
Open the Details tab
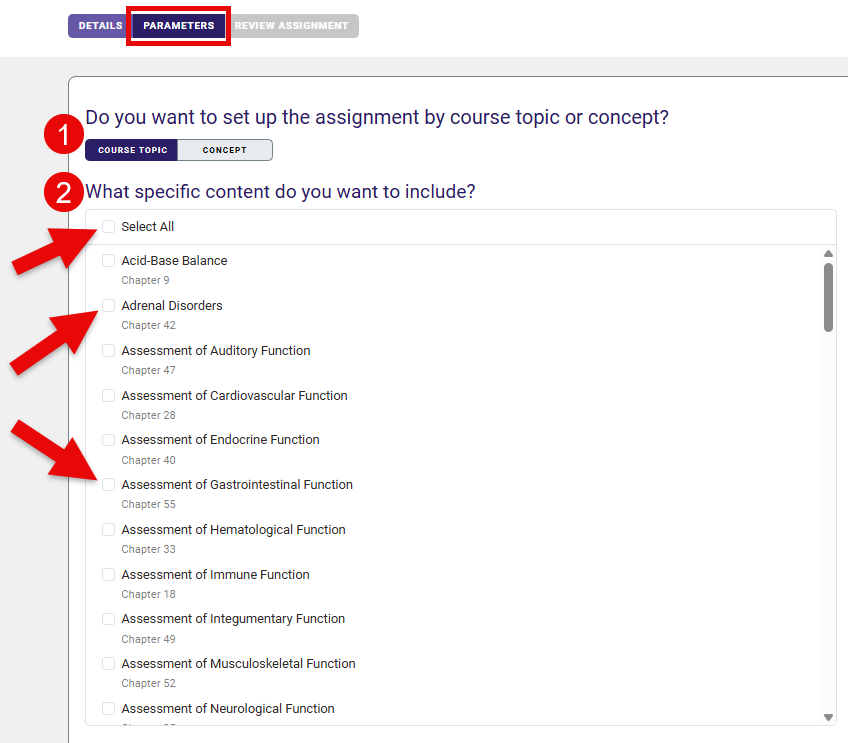tap(100, 26)
